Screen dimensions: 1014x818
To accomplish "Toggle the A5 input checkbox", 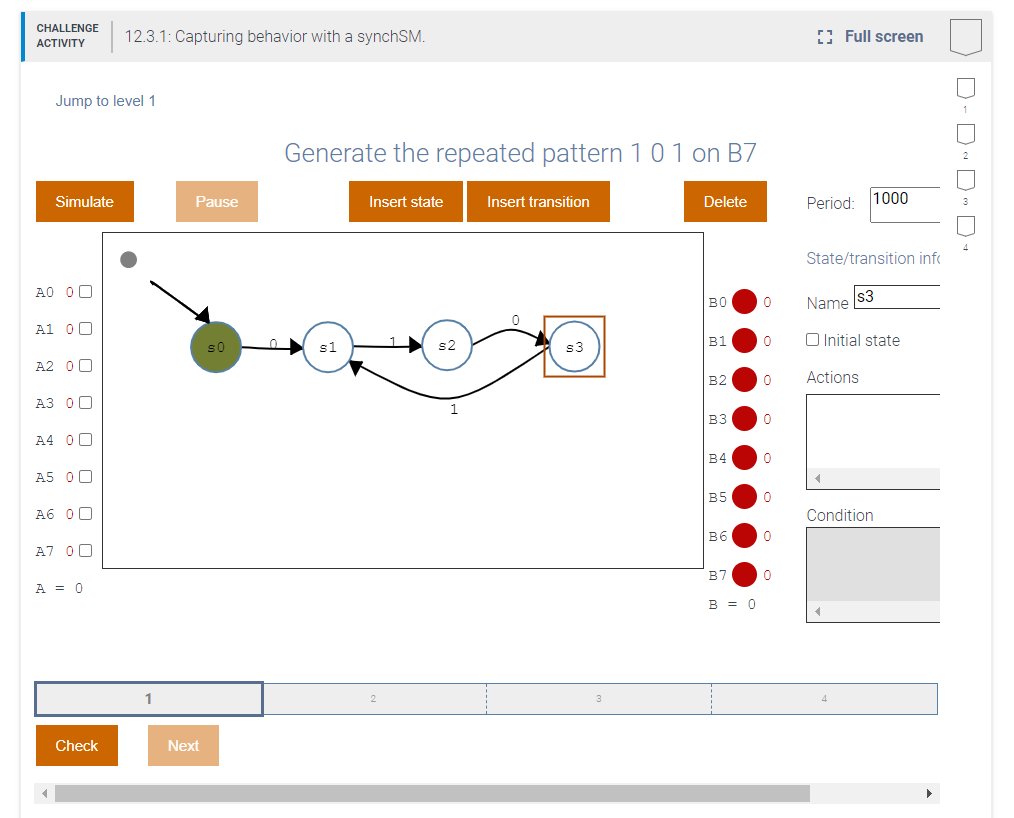I will coord(85,477).
